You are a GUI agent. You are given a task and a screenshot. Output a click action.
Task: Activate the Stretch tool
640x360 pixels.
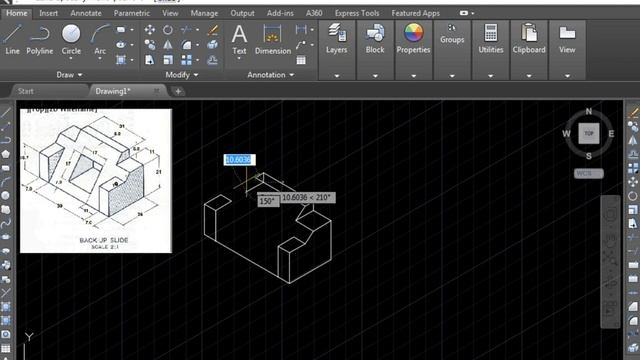coord(150,60)
